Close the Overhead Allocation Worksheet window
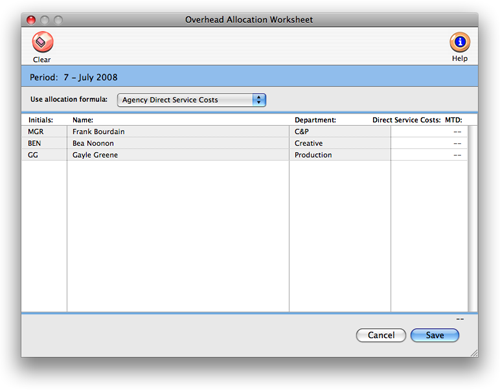Image resolution: width=500 pixels, height=390 pixels. pos(31,20)
